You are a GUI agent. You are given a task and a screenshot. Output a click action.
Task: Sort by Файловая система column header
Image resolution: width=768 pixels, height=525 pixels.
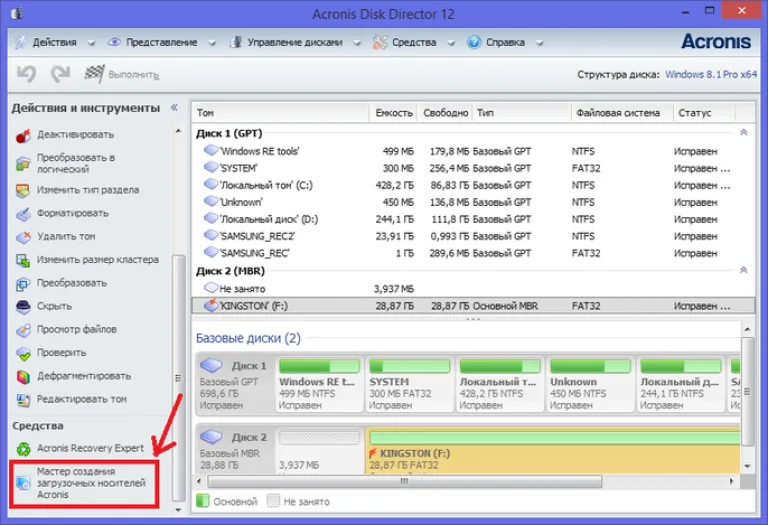coord(622,113)
